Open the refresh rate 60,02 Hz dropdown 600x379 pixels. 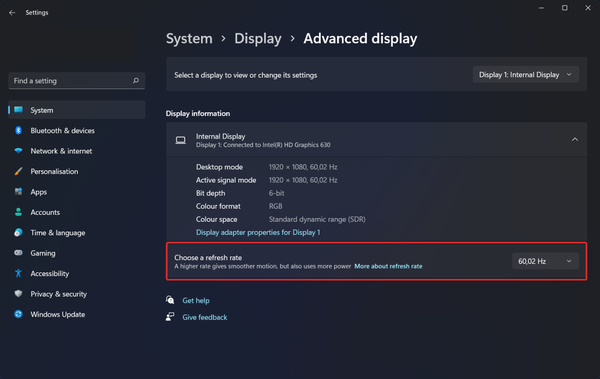point(545,261)
